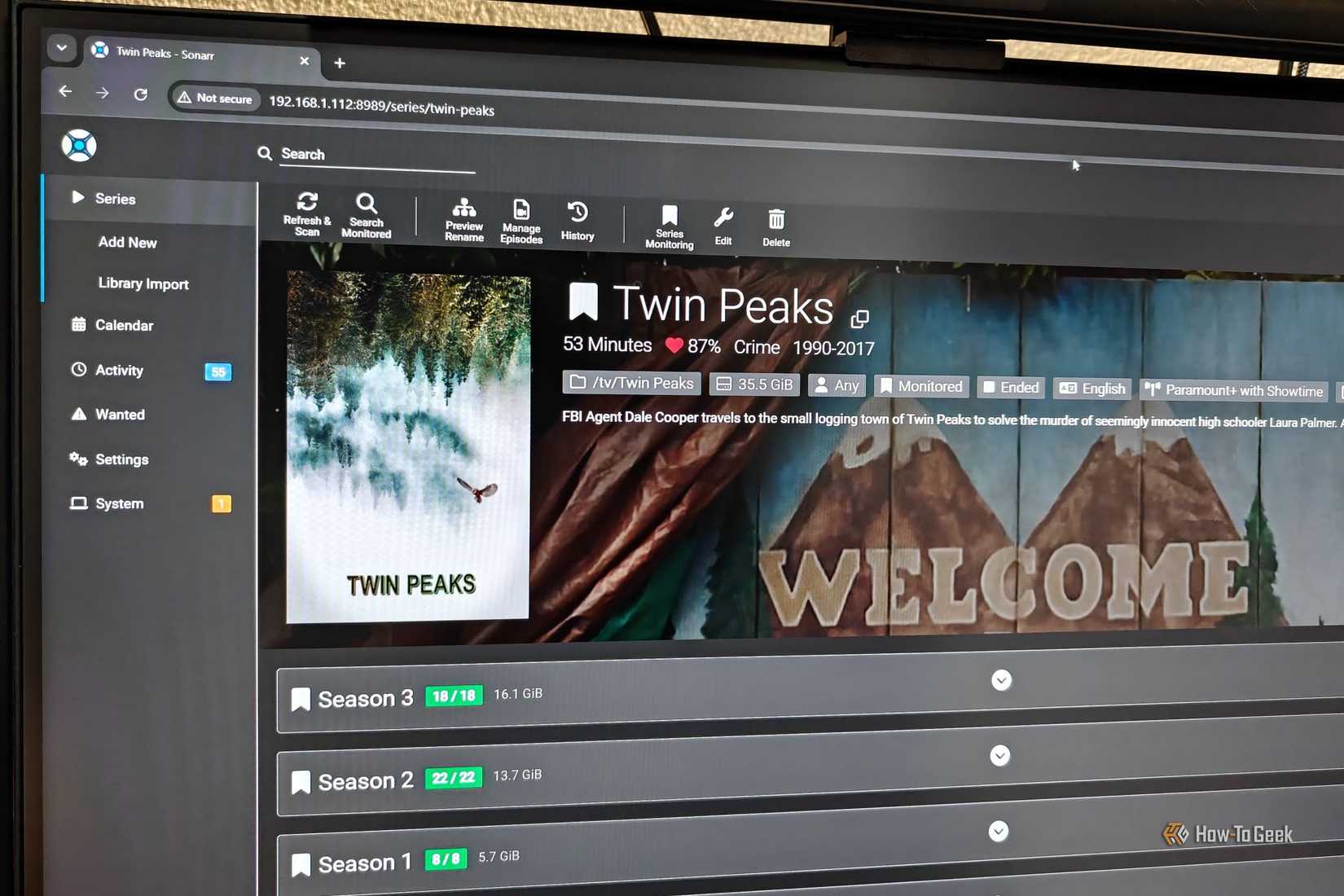Toggle monitoring for Season 1
This screenshot has height=896, width=1344.
pos(301,864)
